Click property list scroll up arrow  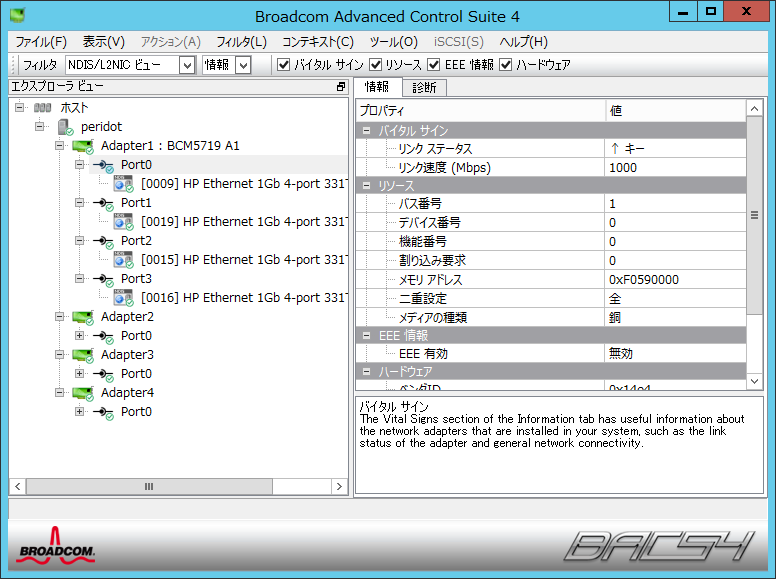point(754,108)
